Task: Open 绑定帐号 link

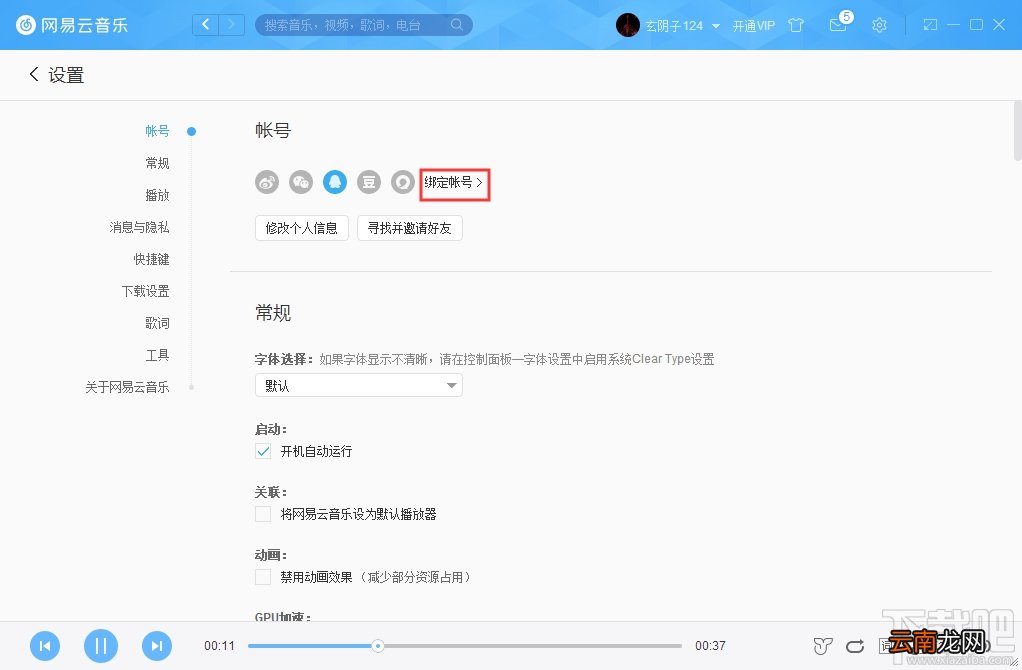Action: coord(454,182)
